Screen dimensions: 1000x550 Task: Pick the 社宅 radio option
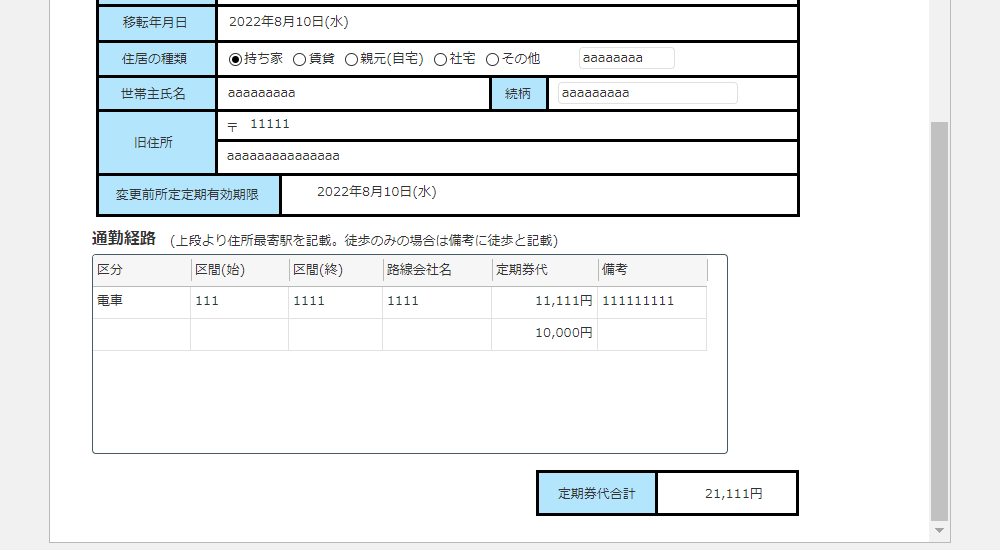click(x=440, y=59)
